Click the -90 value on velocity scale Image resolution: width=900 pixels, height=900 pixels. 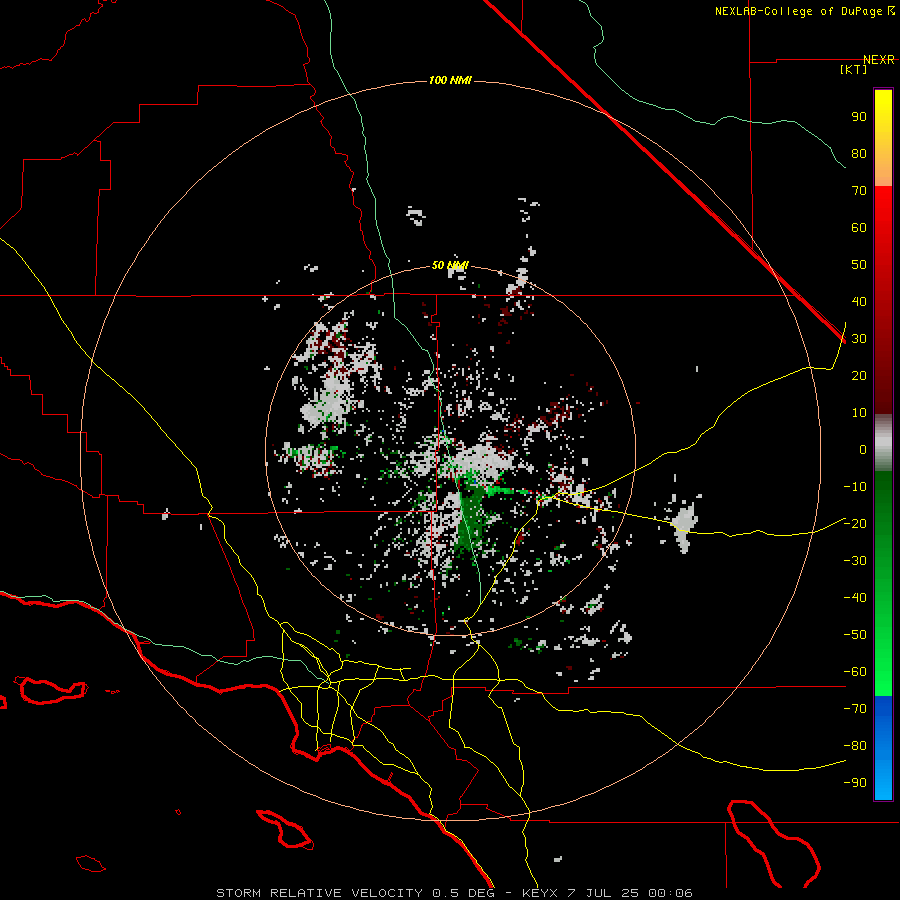855,783
